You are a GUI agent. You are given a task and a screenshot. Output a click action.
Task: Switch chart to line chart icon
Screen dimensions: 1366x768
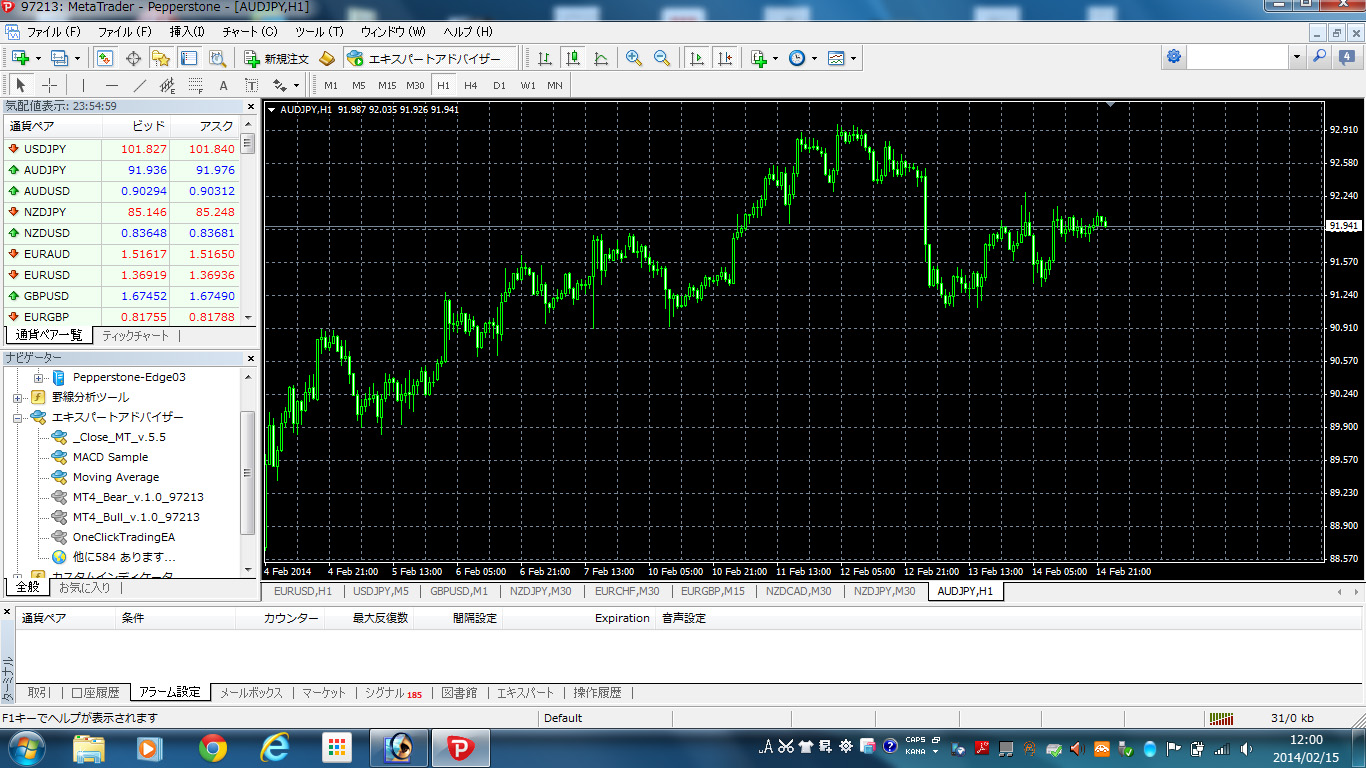600,58
